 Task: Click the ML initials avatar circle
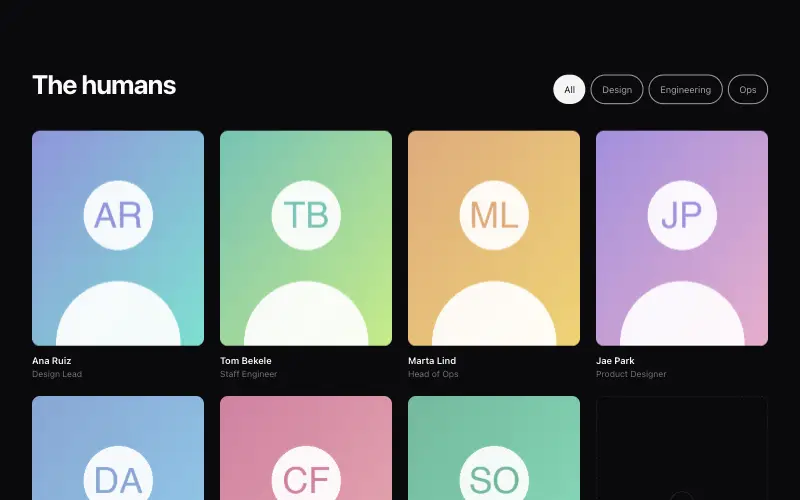point(494,215)
